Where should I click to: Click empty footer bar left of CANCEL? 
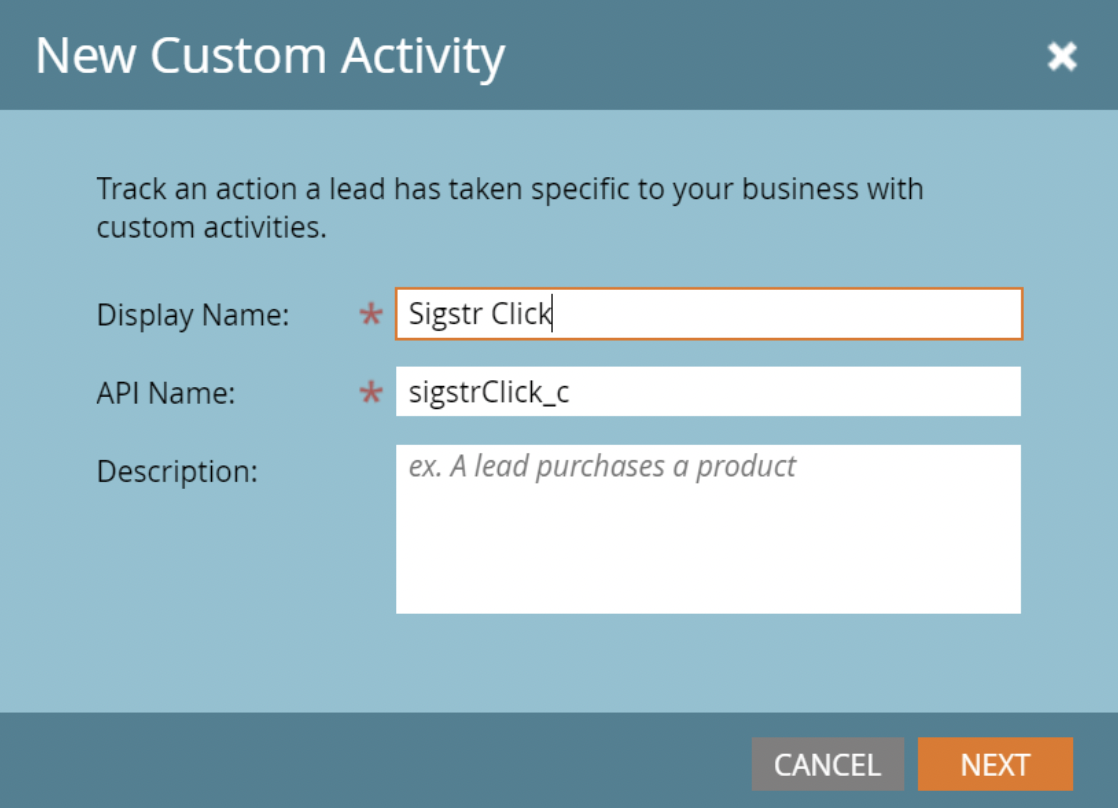click(371, 762)
